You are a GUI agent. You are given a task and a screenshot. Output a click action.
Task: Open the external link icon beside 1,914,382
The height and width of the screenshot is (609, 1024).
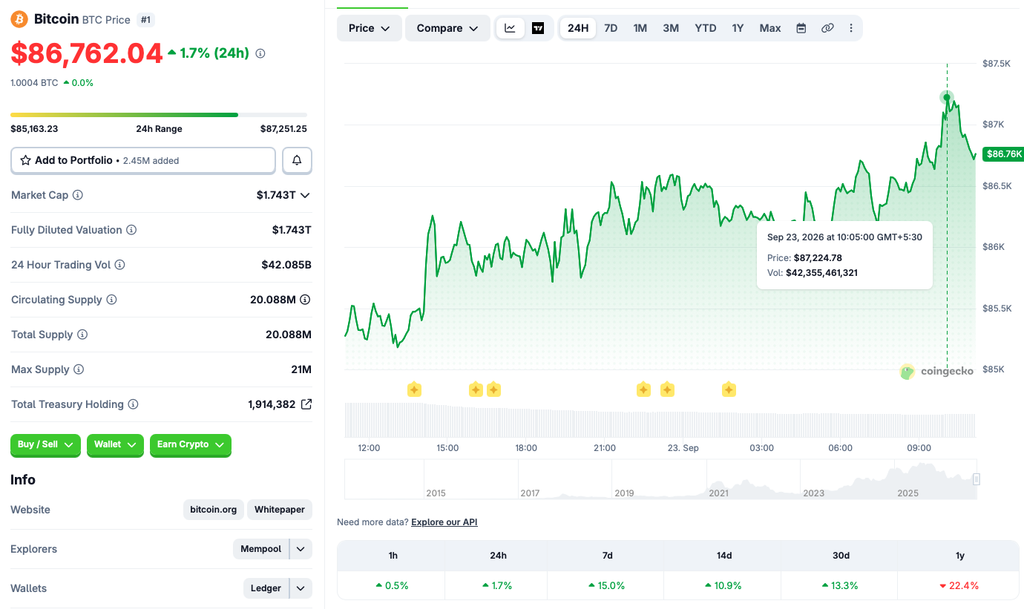[306, 404]
